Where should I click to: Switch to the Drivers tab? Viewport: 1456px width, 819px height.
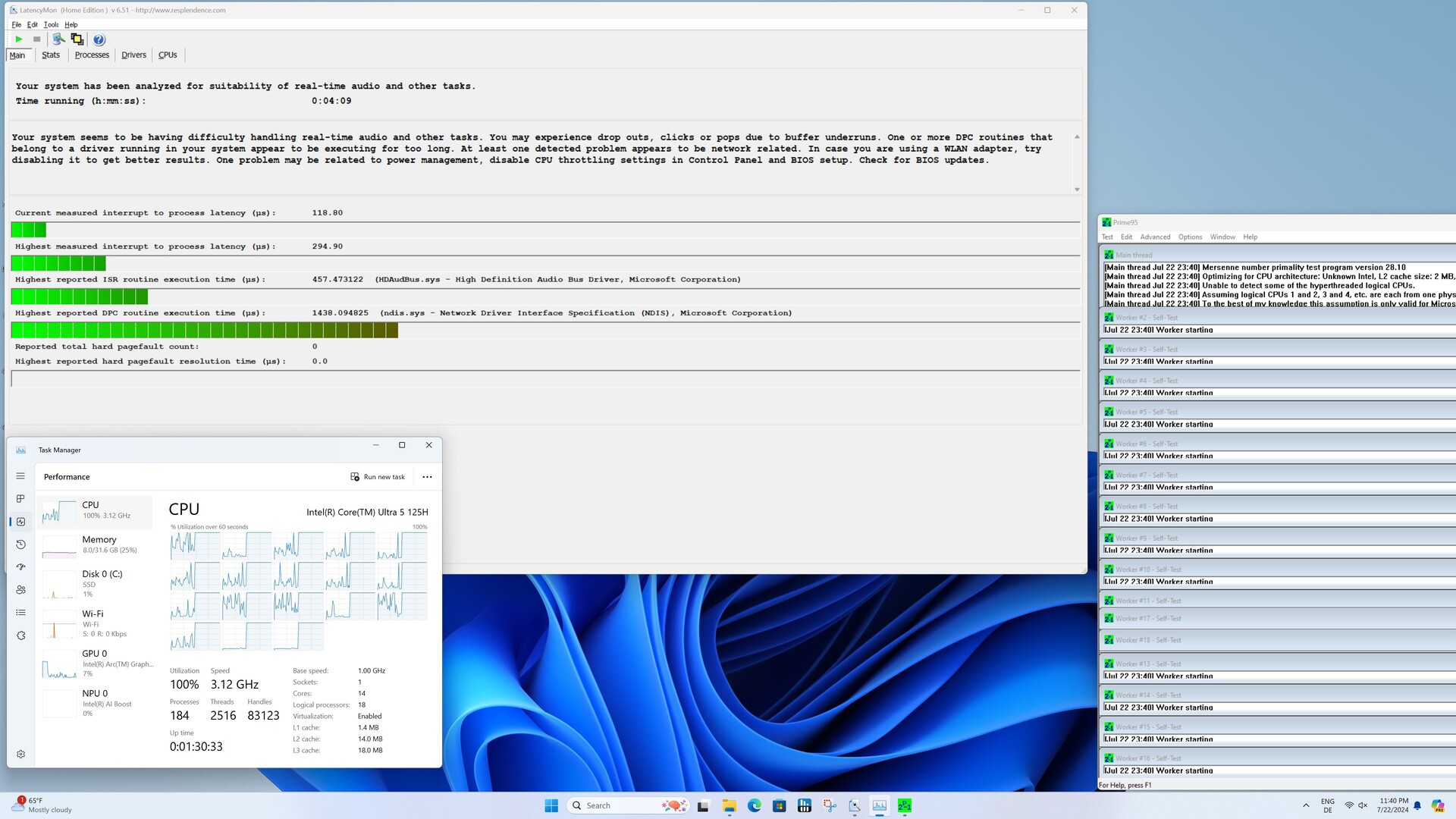(x=133, y=55)
